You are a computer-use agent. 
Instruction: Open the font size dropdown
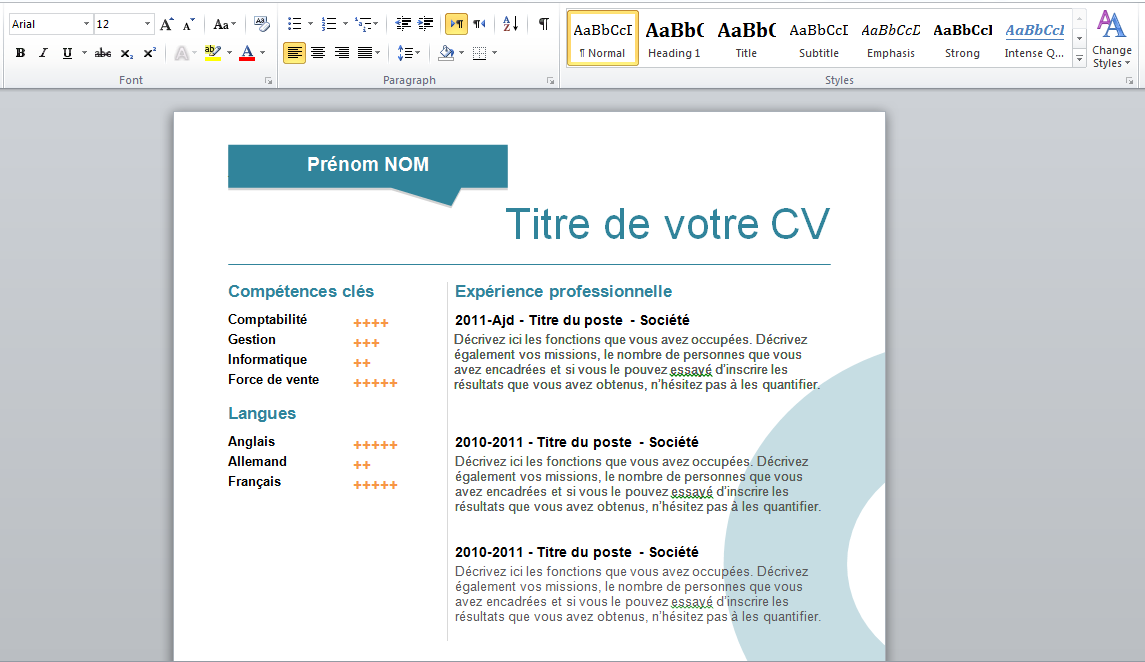(x=147, y=24)
